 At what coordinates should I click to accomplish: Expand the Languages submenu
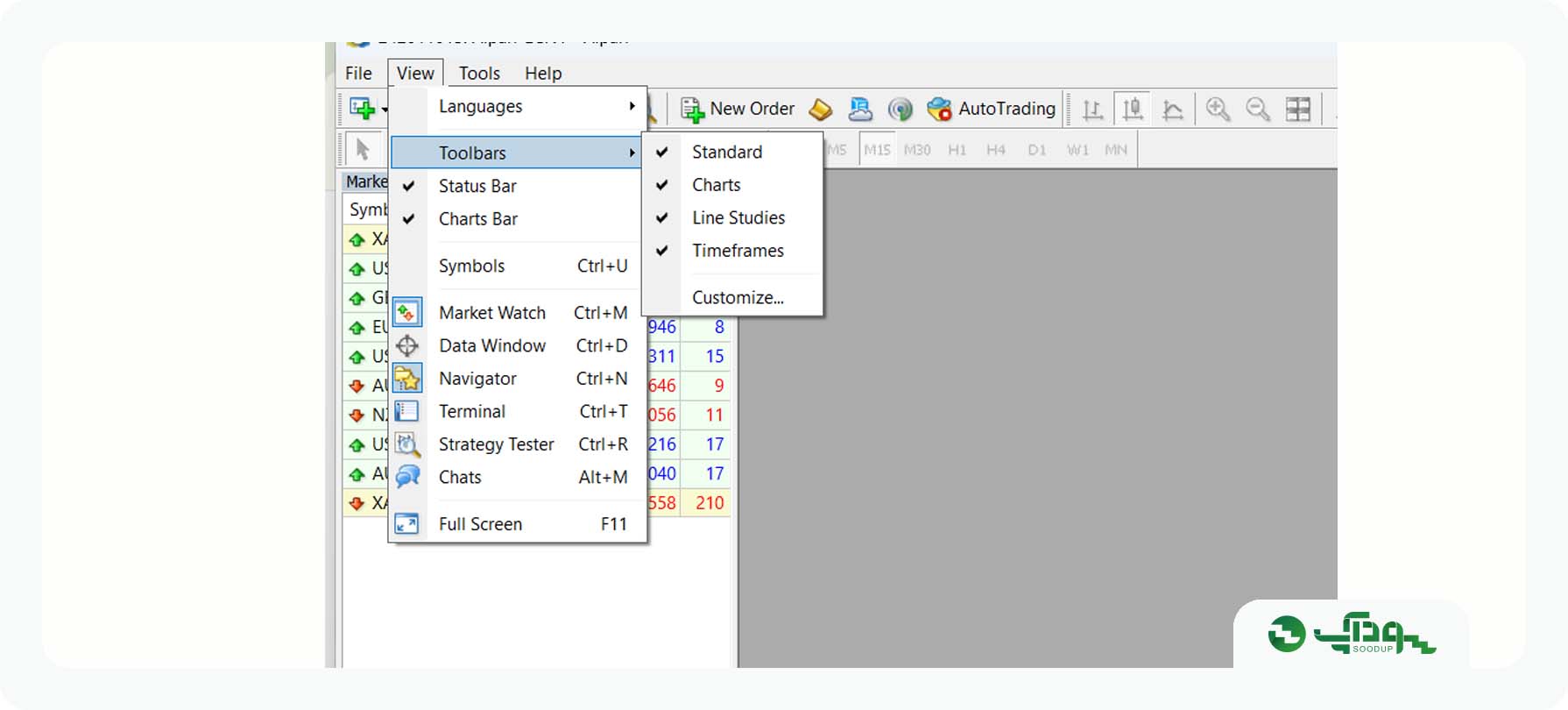[x=518, y=107]
